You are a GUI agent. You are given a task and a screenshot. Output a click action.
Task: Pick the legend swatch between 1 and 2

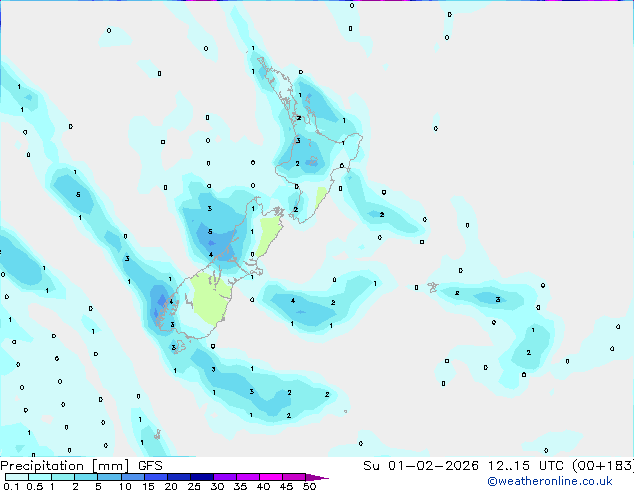(x=63, y=477)
